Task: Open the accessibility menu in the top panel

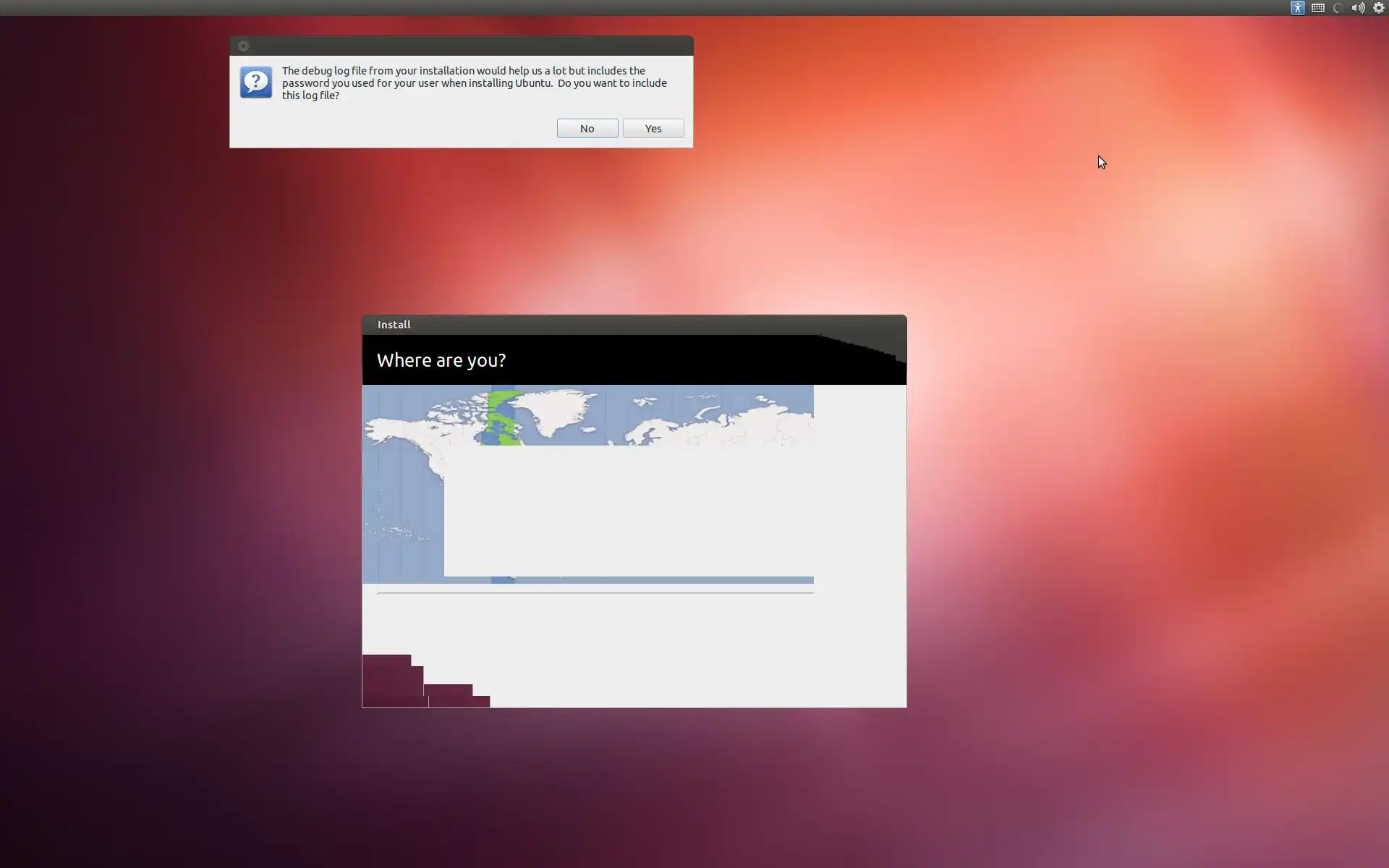Action: coord(1297,8)
